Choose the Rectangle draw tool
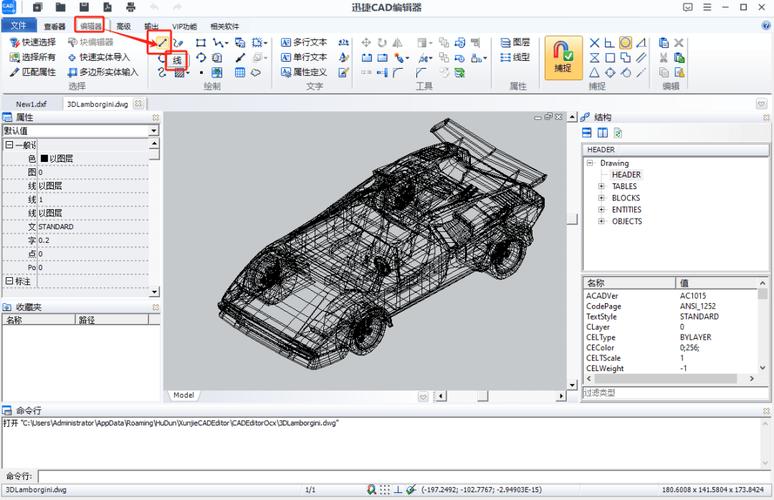The image size is (774, 500). point(200,43)
